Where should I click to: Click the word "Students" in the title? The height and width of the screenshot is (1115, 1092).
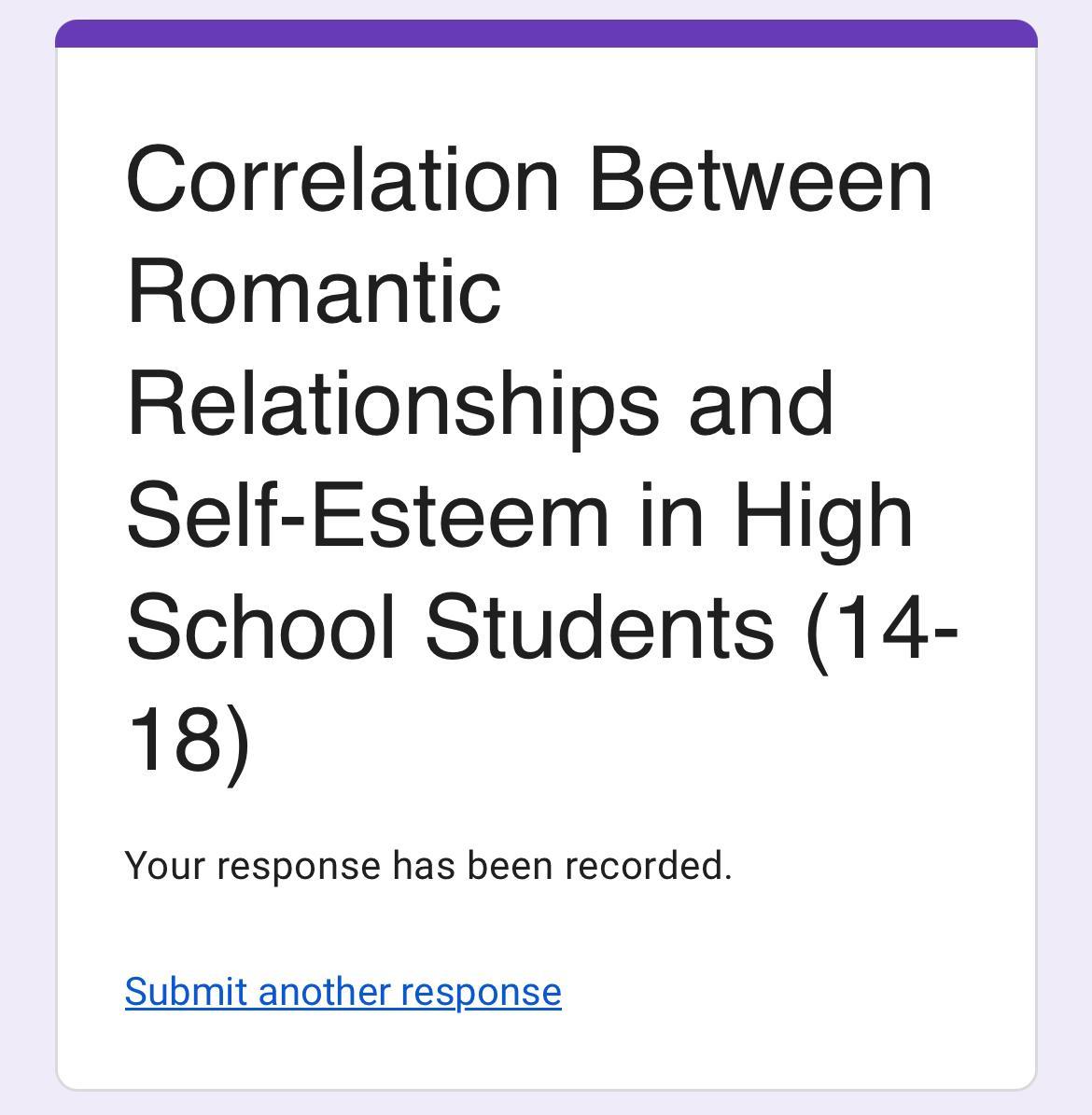599,627
